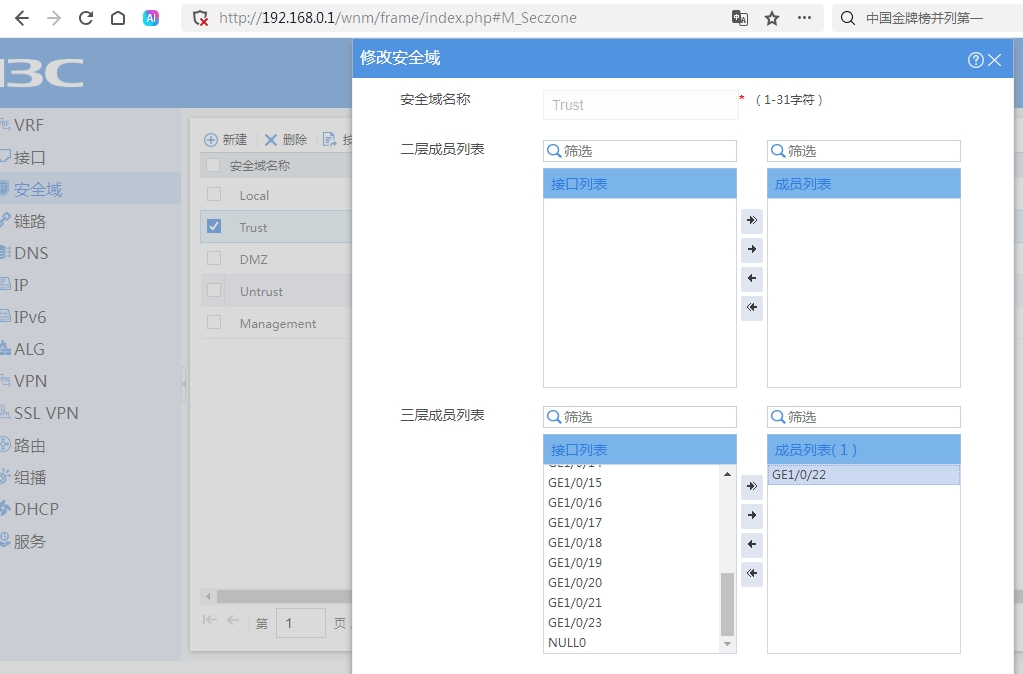This screenshot has width=1023, height=674.
Task: Remove selected layer-3 member from list
Action: point(752,544)
